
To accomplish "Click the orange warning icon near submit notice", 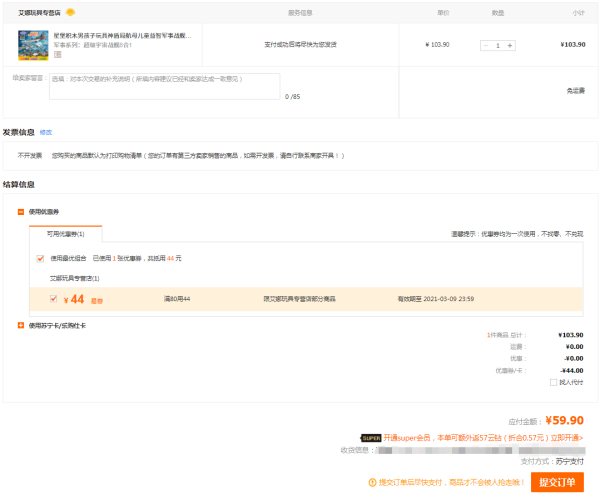I will [372, 483].
